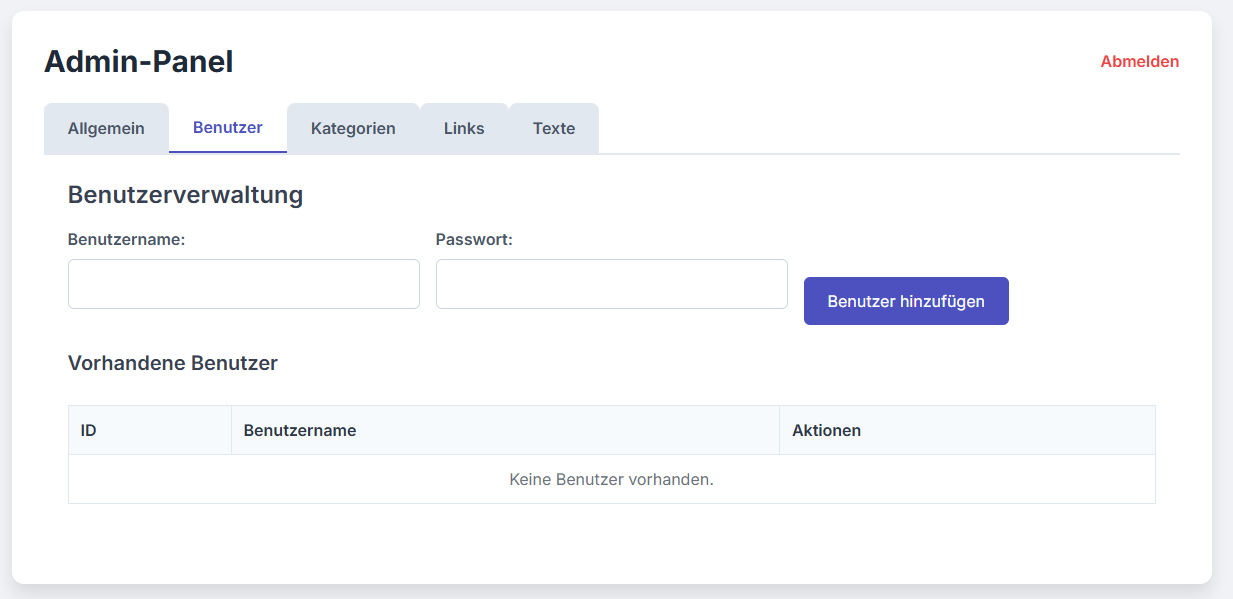
Task: Click the Vorhandene Benutzer heading
Action: pyautogui.click(x=172, y=363)
